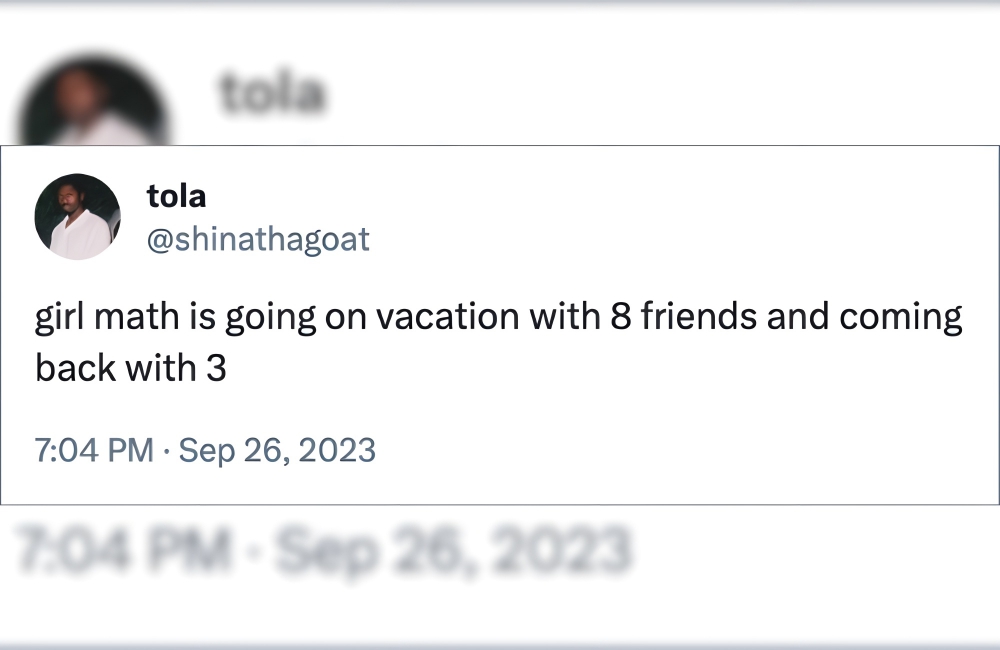Click the blurred timestamp below the tweet card
The height and width of the screenshot is (650, 1000).
[x=324, y=550]
